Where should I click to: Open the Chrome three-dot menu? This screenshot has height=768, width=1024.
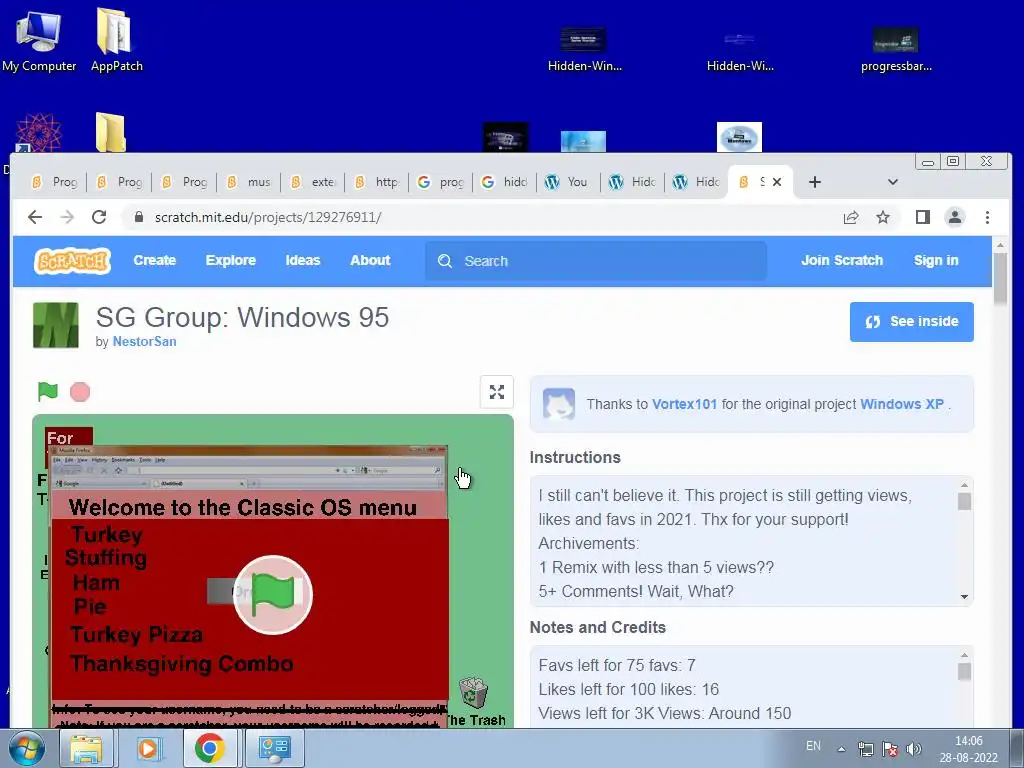[987, 217]
